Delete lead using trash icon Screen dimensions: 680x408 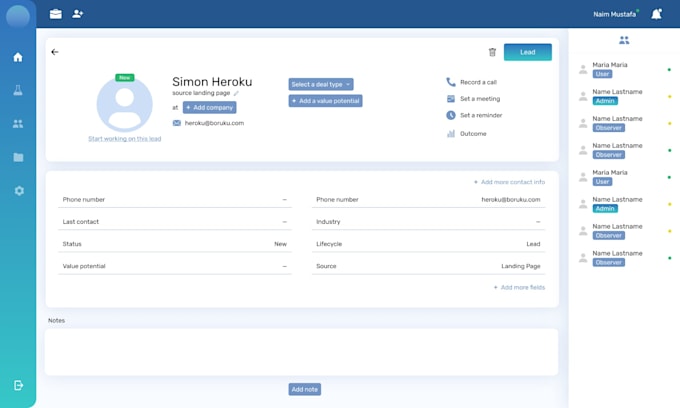point(492,52)
